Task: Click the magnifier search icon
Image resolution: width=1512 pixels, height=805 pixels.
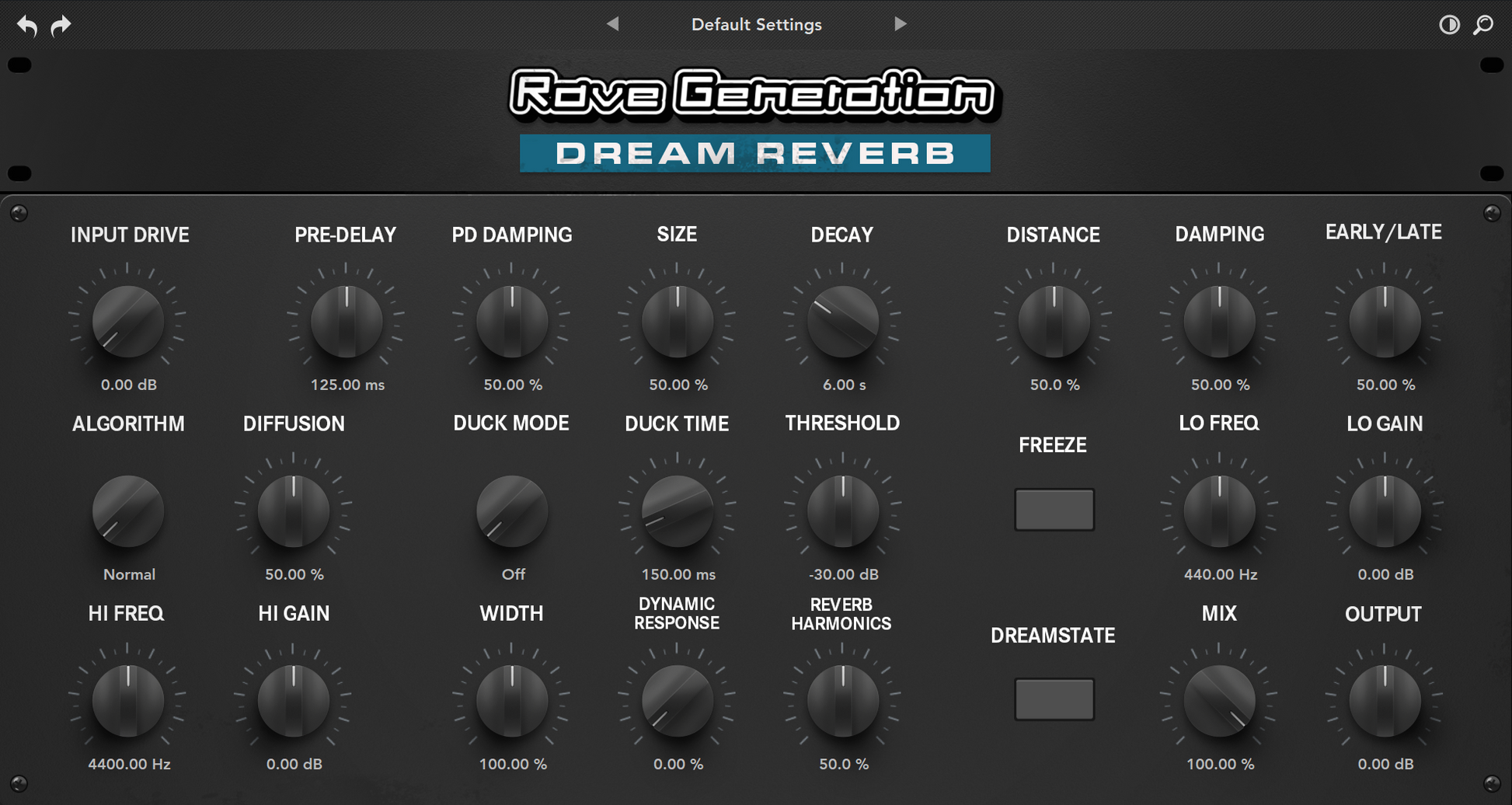Action: click(x=1483, y=25)
